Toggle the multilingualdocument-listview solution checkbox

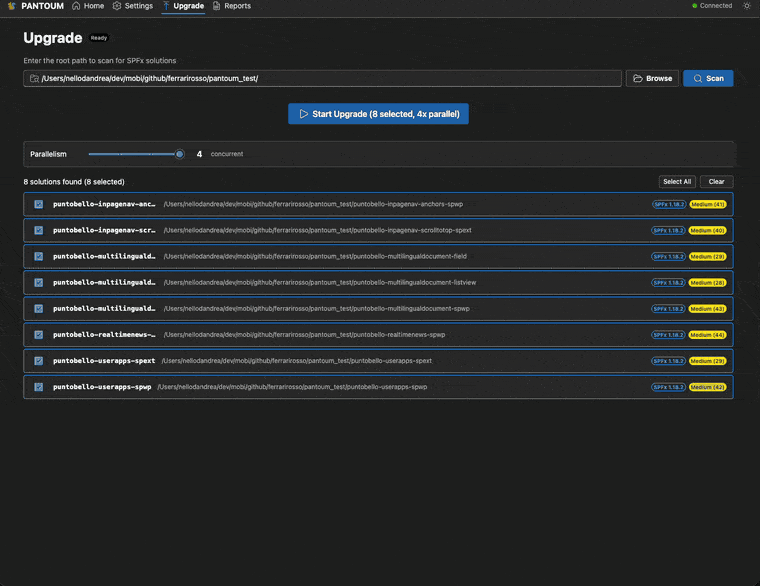click(39, 283)
